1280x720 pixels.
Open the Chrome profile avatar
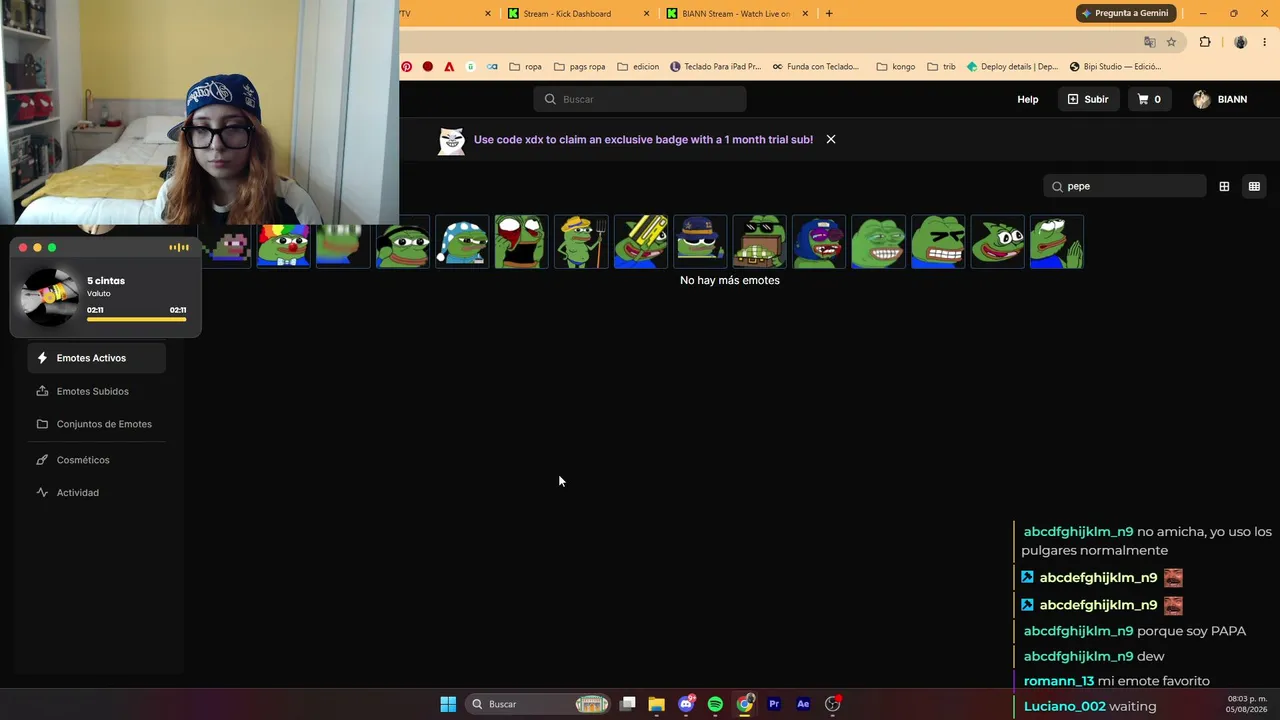pos(1241,42)
